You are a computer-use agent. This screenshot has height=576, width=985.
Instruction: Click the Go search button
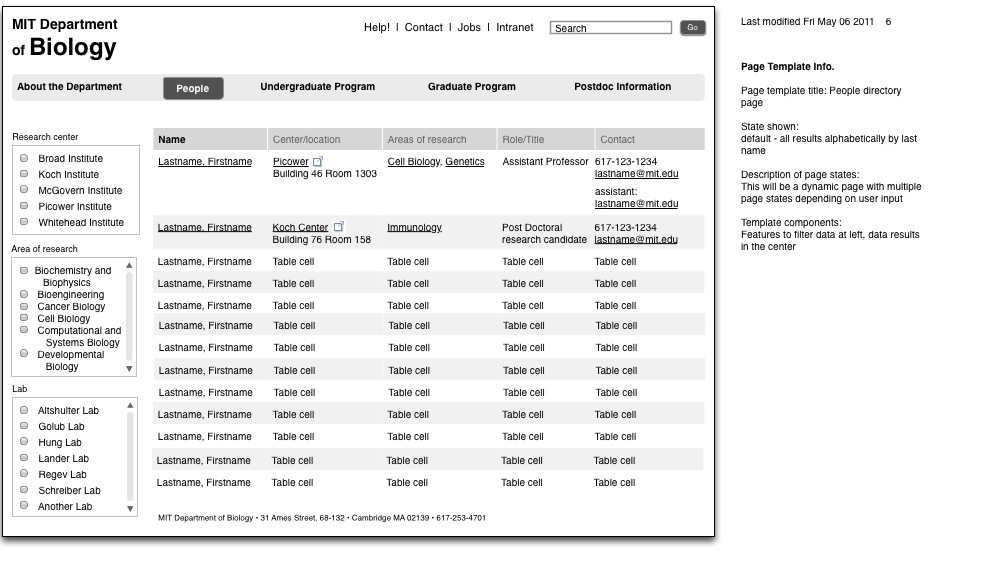(x=693, y=28)
